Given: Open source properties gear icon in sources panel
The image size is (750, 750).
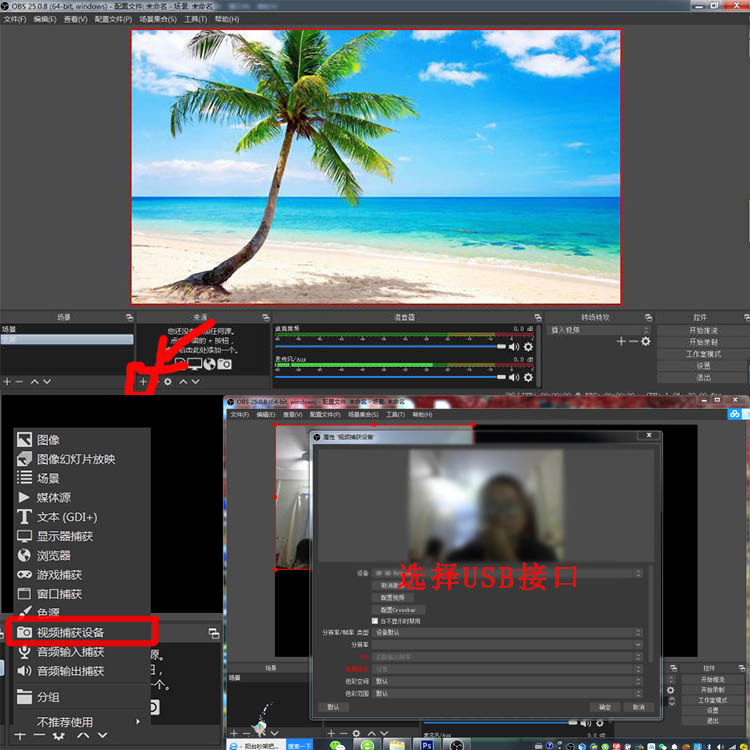Looking at the screenshot, I should click(168, 382).
